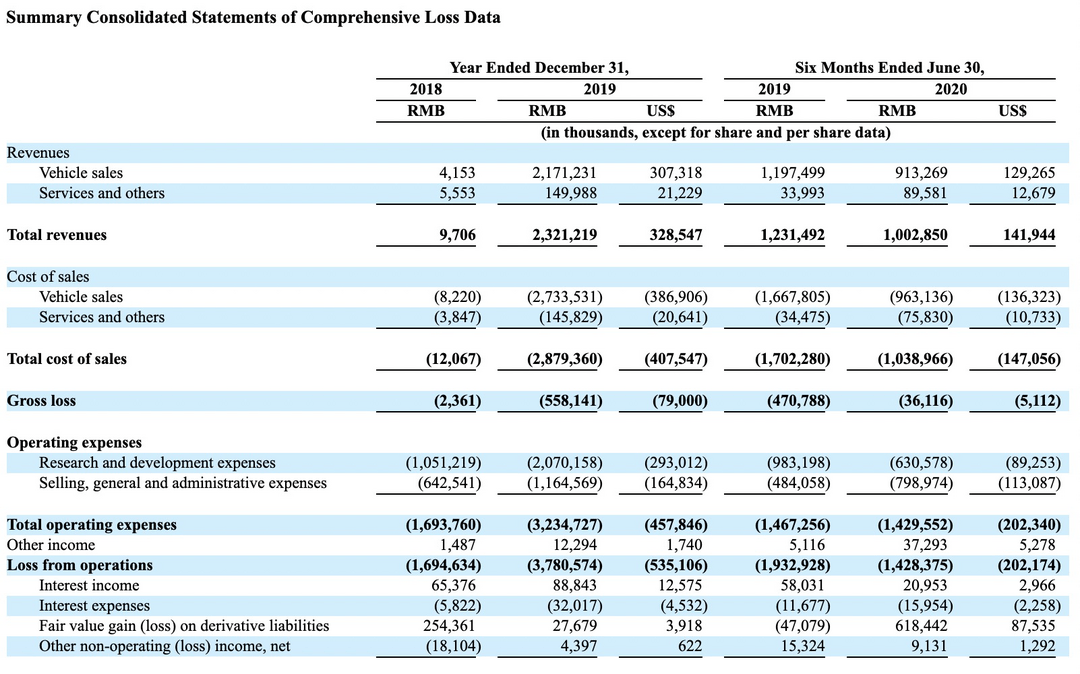The image size is (1080, 674).
Task: Select the value 33,993
Action: [802, 193]
